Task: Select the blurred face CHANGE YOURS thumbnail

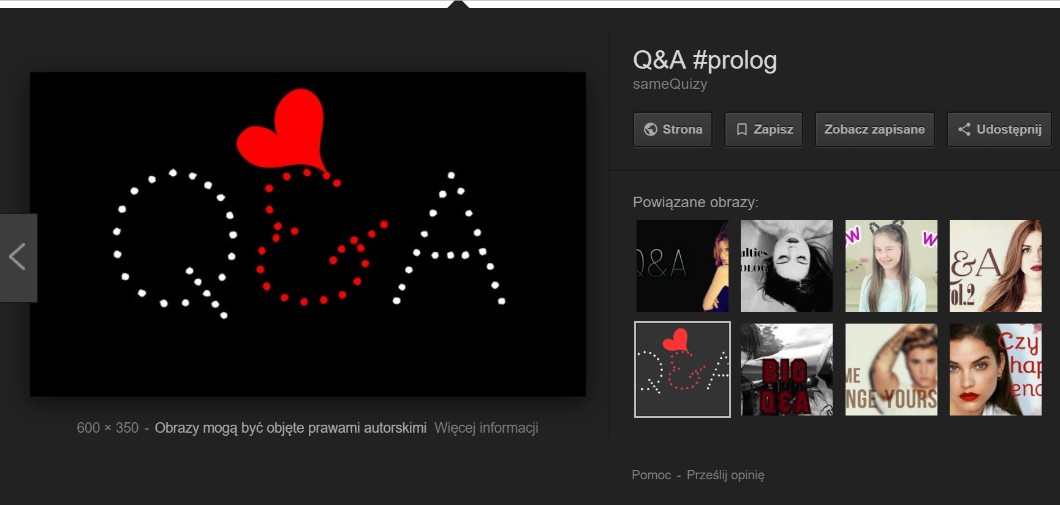Action: pyautogui.click(x=892, y=370)
